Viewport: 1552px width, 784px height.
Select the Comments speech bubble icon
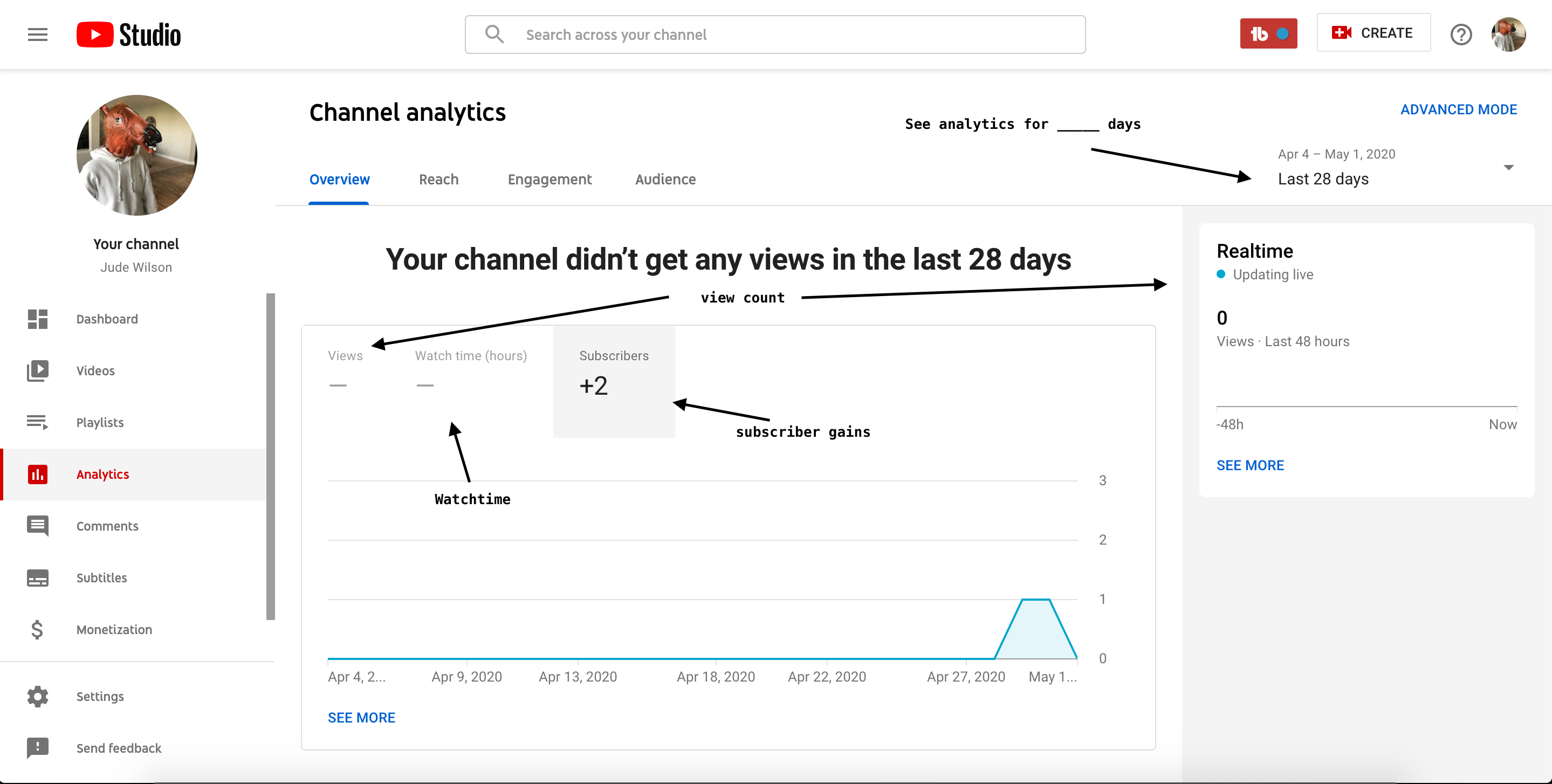(37, 526)
